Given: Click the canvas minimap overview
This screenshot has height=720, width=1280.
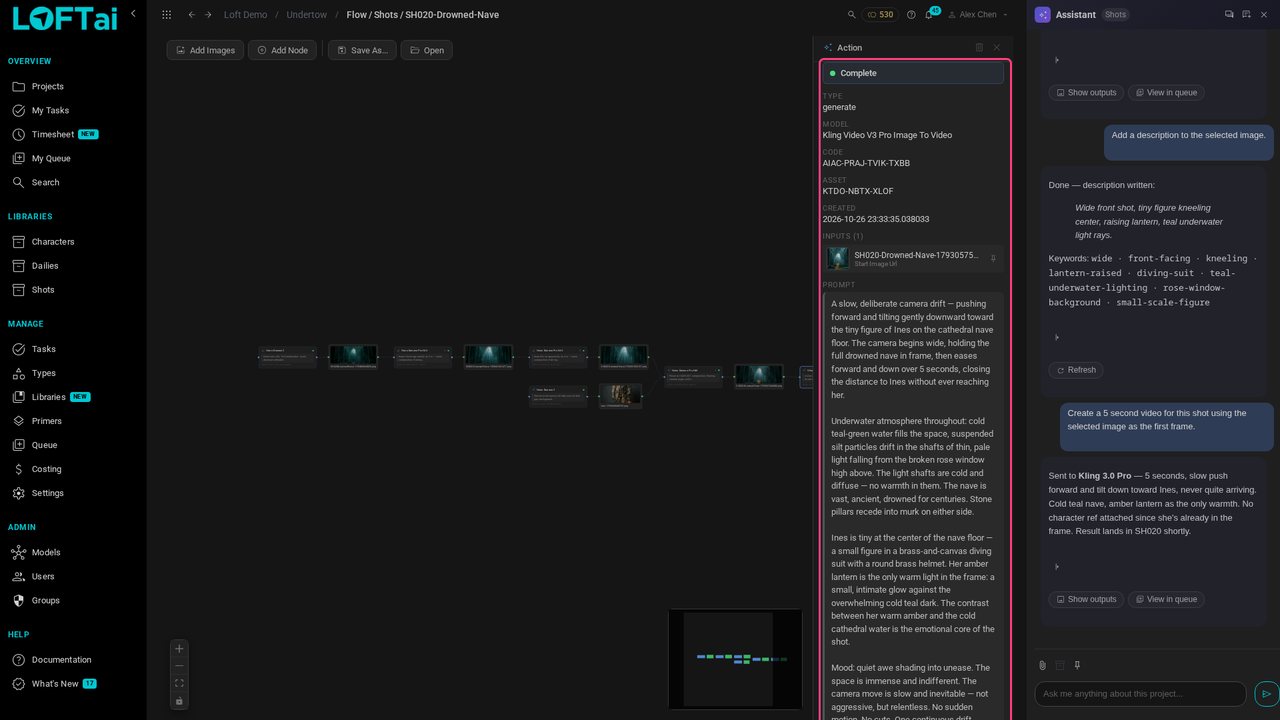Looking at the screenshot, I should point(735,659).
